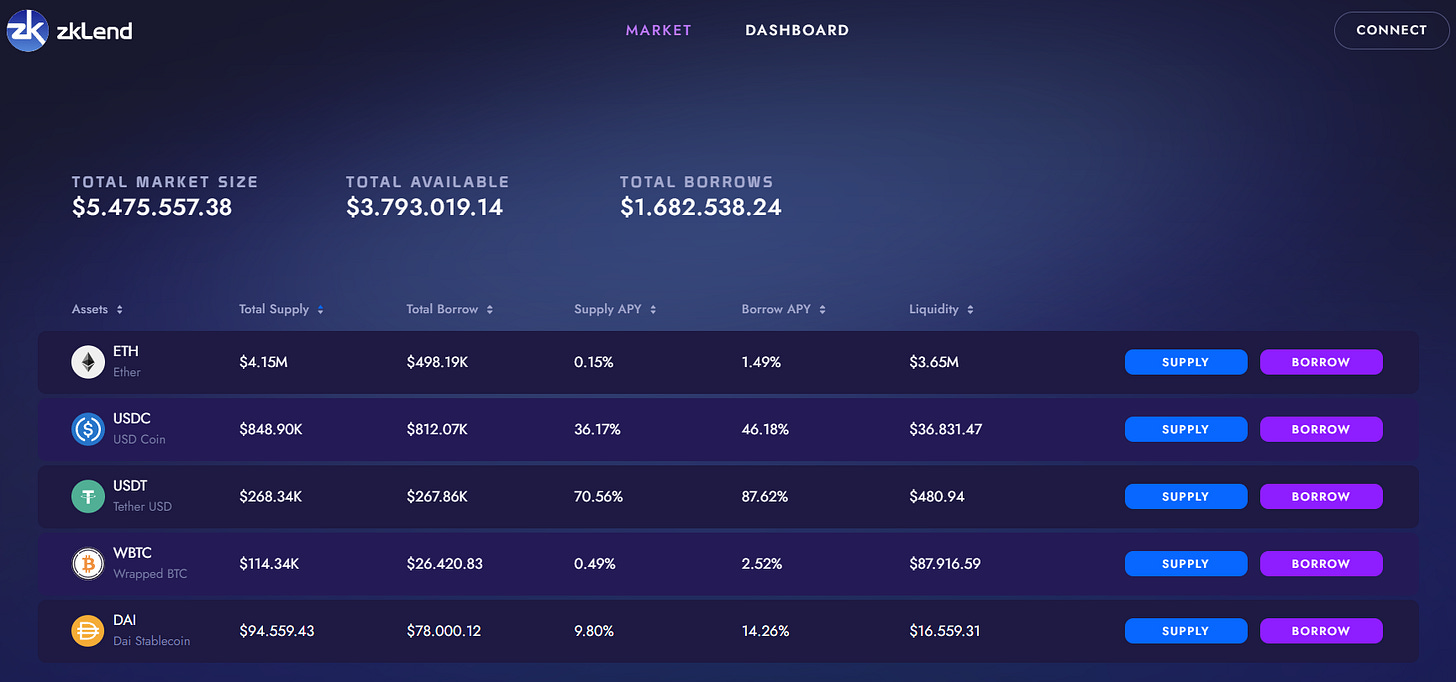Click USDC borrow APY 46.18%
The height and width of the screenshot is (682, 1456).
pyautogui.click(x=765, y=429)
